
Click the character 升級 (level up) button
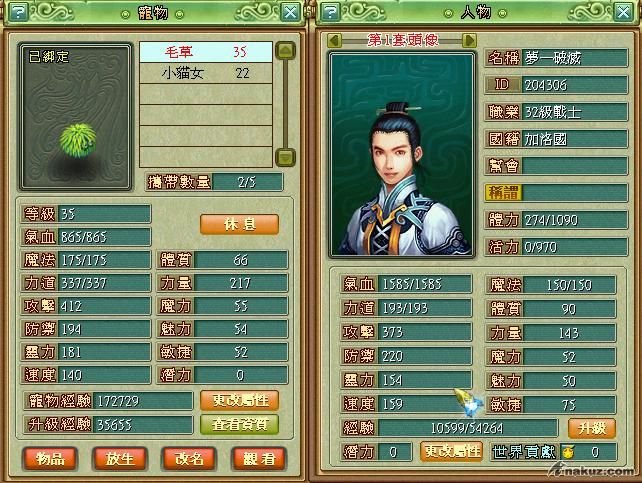coord(592,428)
